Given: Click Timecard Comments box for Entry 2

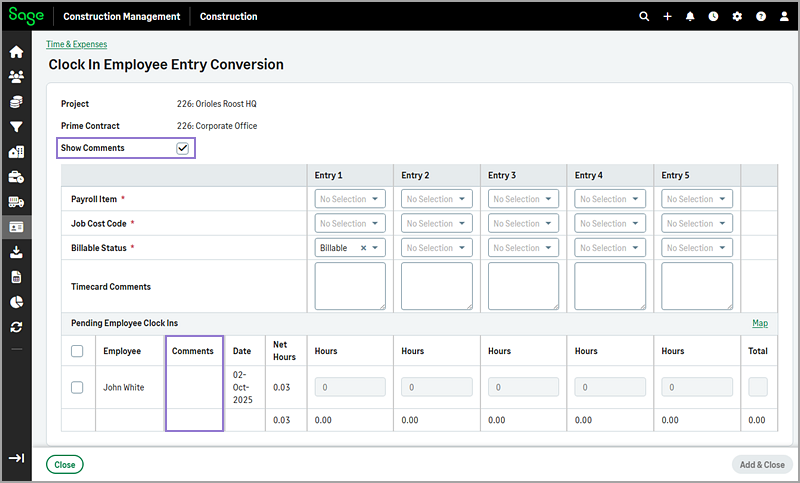Looking at the screenshot, I should pos(437,286).
